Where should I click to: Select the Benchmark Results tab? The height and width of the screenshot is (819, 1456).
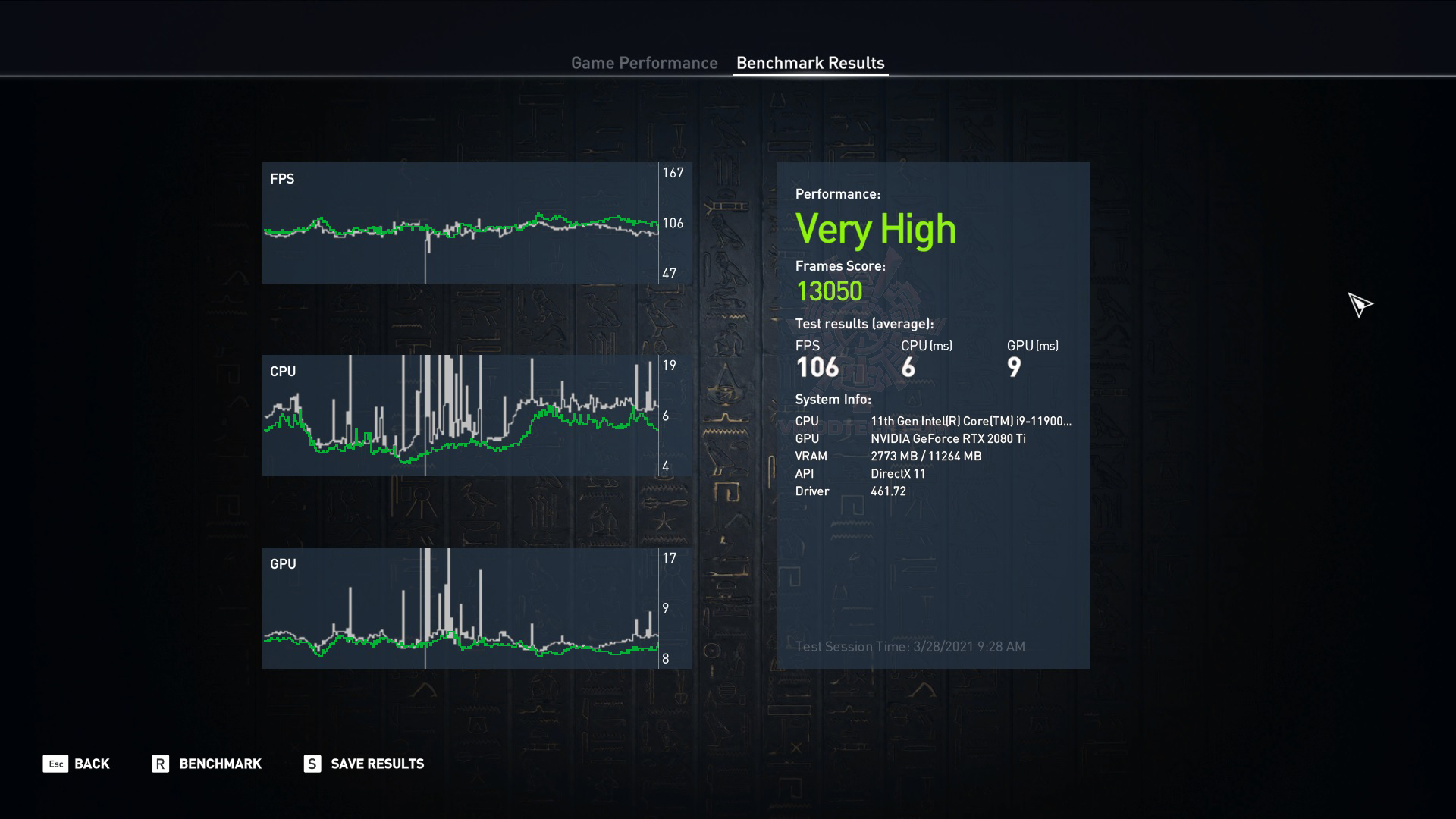[x=810, y=63]
